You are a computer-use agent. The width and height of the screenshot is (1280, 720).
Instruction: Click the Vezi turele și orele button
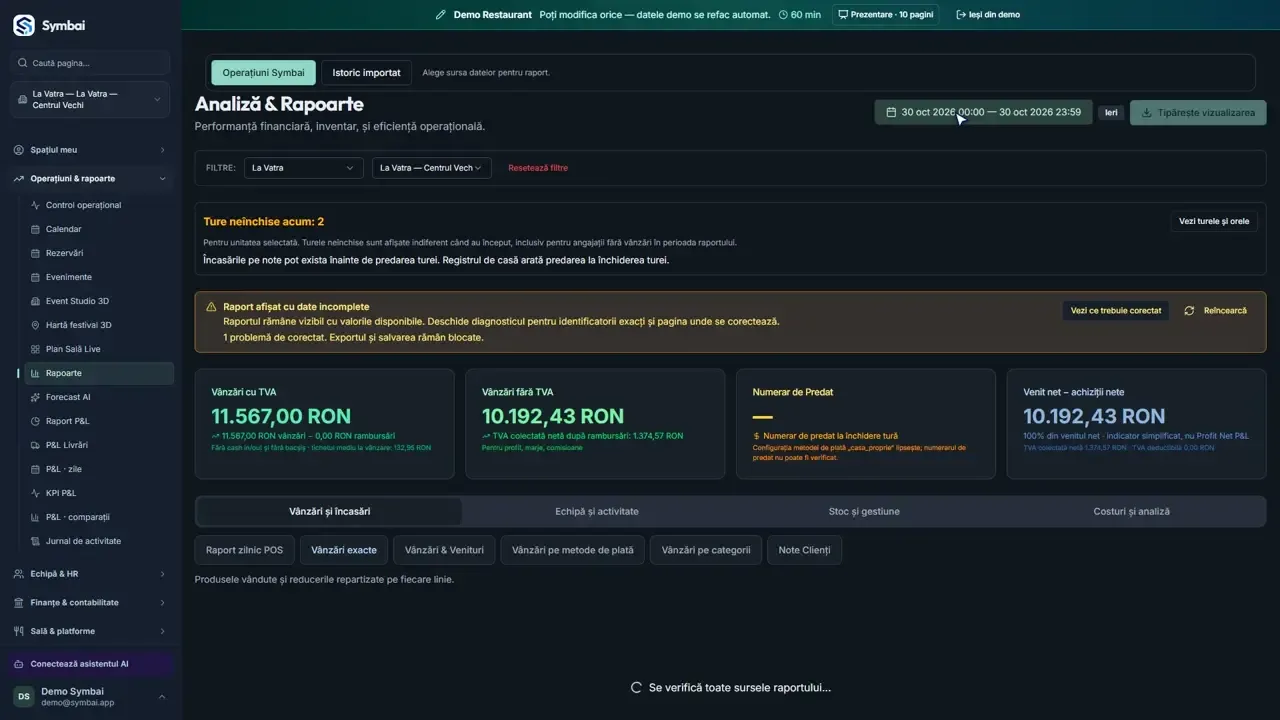point(1214,221)
